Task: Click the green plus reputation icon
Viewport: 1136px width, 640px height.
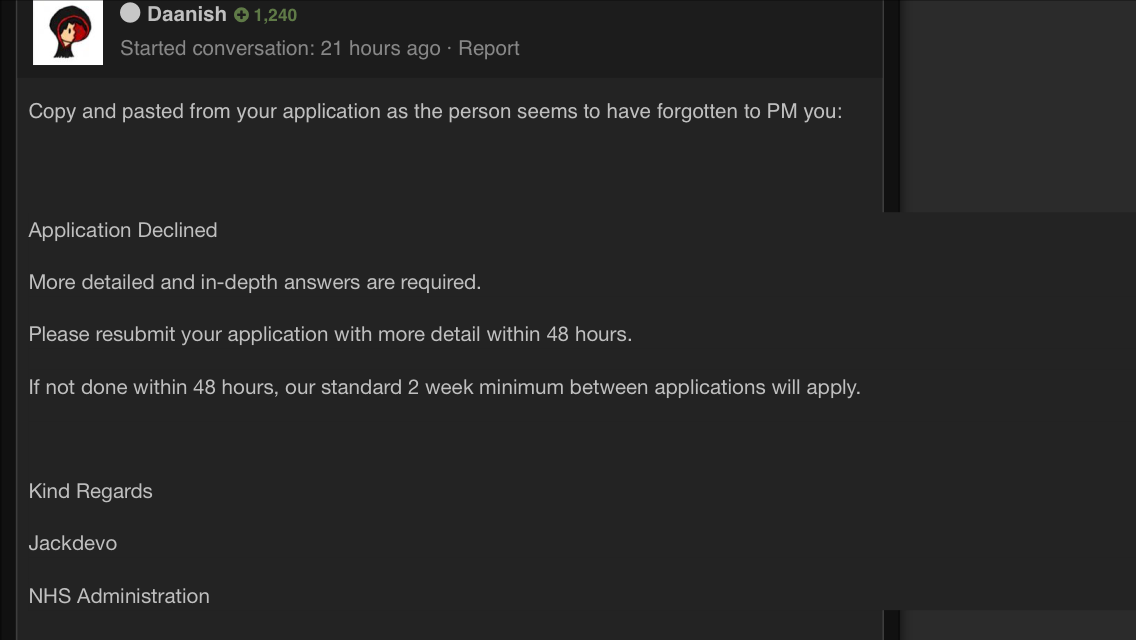Action: point(241,15)
